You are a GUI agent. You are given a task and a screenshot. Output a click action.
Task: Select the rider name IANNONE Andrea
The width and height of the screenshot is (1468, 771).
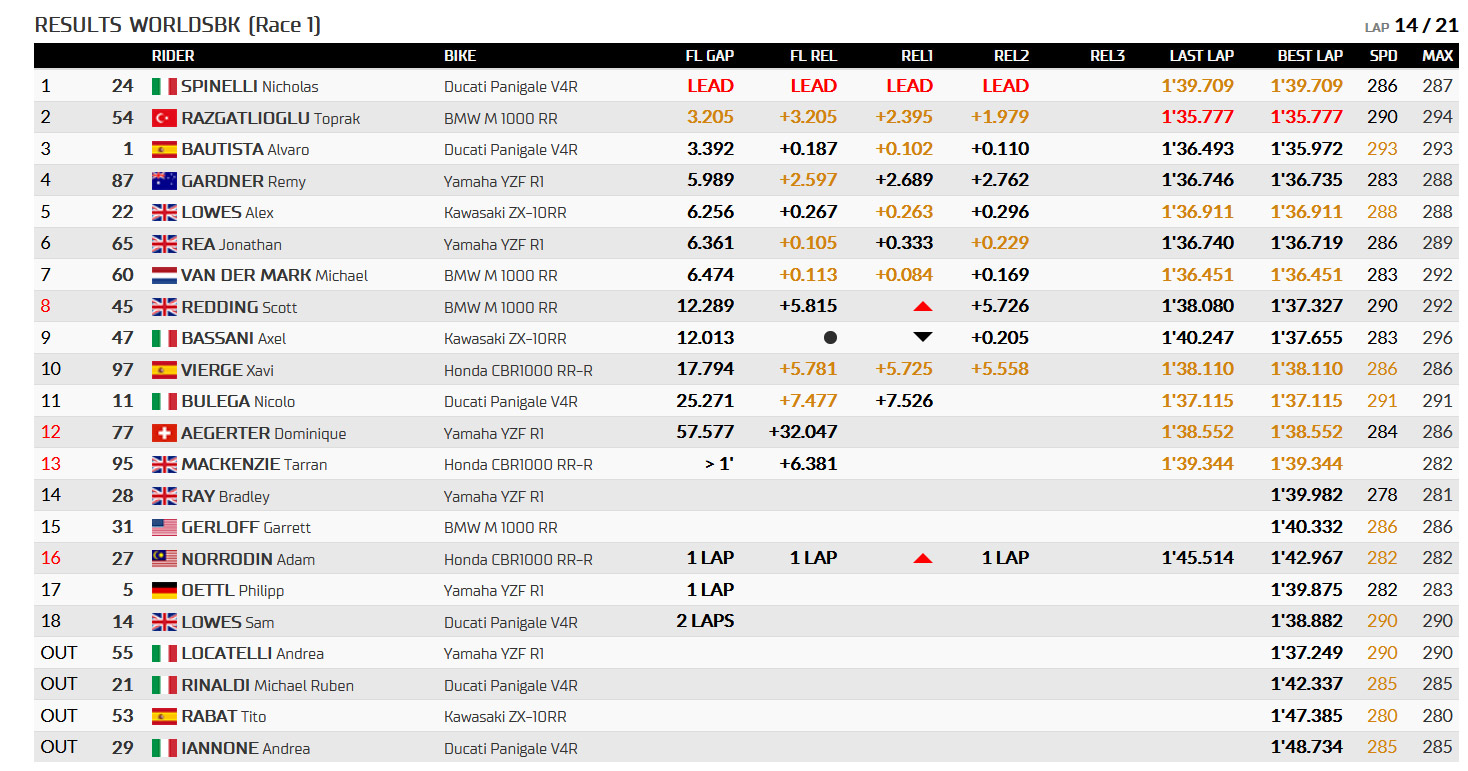(x=245, y=748)
